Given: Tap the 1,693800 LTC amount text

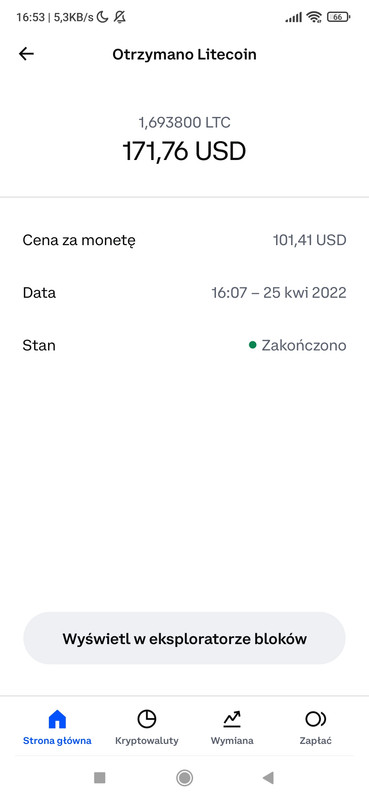Looking at the screenshot, I should 184,122.
